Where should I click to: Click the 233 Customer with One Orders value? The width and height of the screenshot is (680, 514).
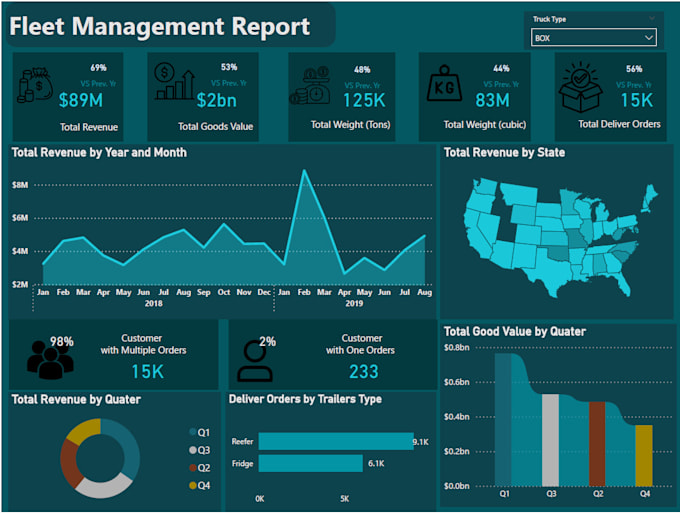pos(364,372)
